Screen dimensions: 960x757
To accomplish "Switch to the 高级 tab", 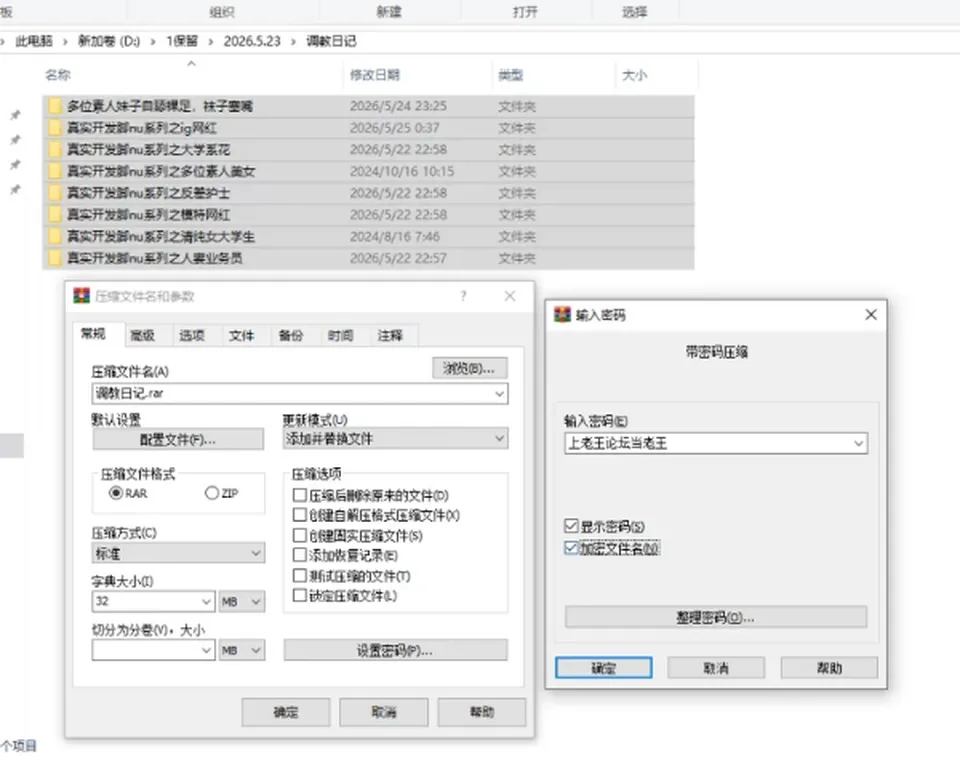I will coord(143,335).
